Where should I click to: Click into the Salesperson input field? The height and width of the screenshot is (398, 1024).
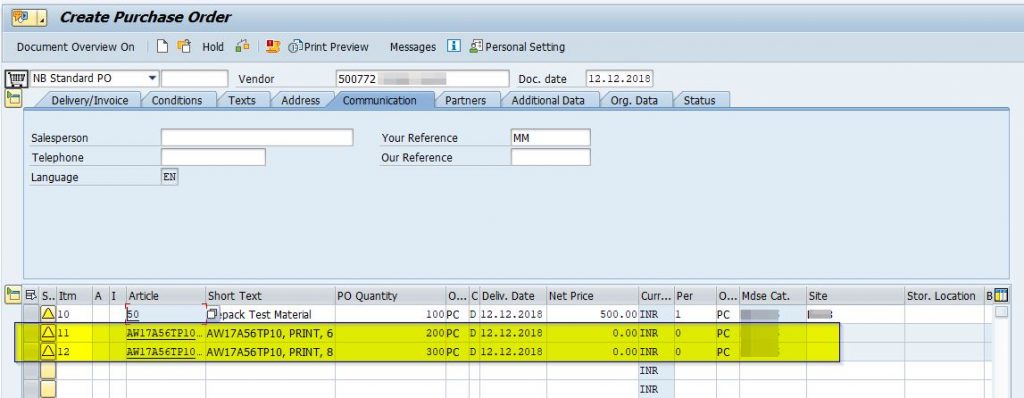[257, 138]
